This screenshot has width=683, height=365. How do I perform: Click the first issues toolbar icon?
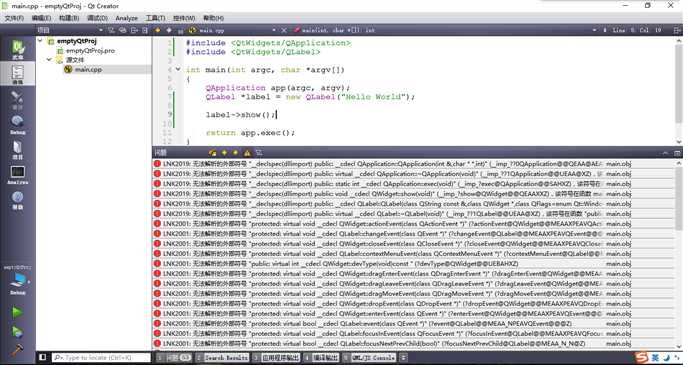[213, 152]
